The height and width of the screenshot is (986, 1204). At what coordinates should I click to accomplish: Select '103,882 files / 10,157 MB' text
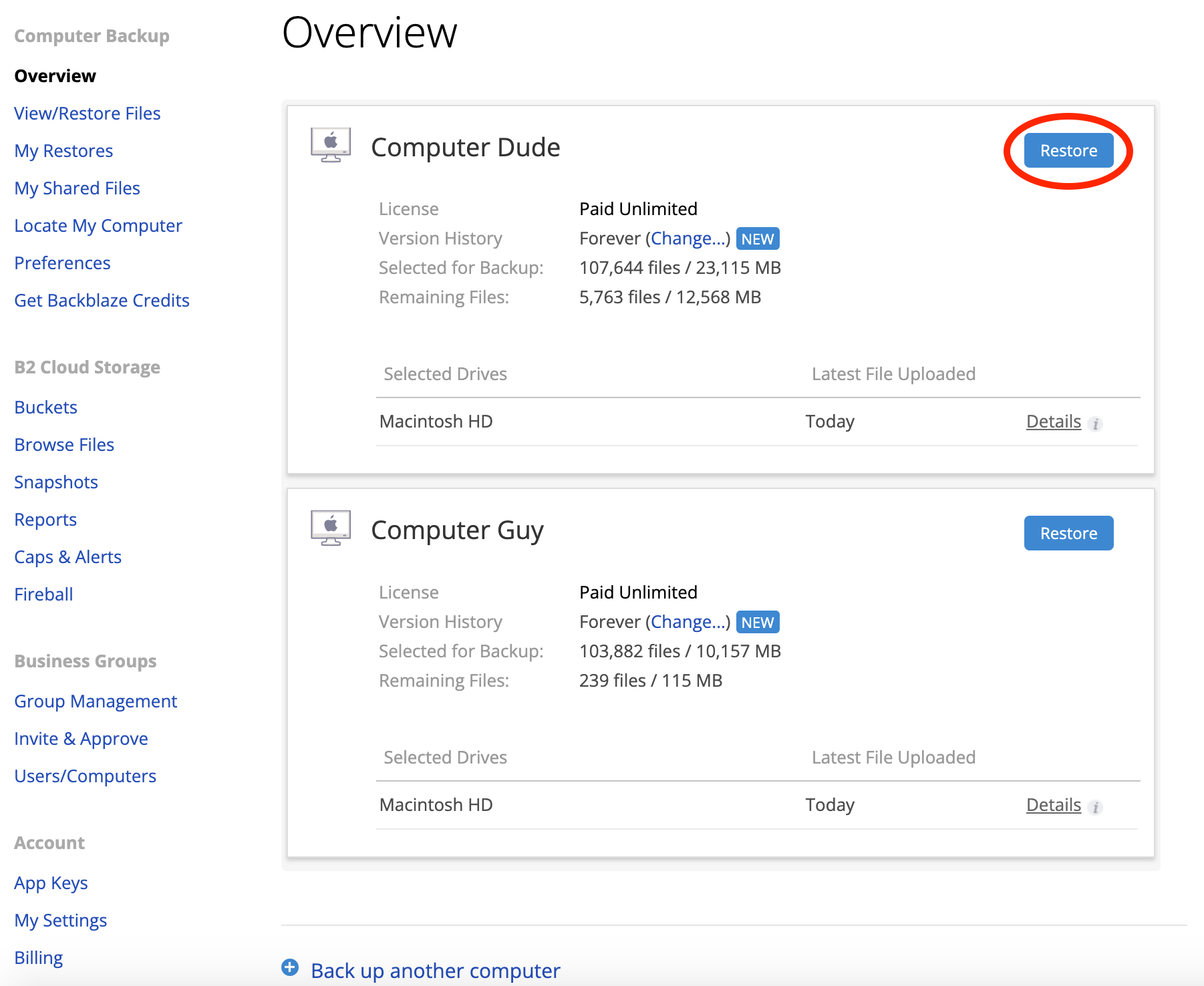click(x=680, y=651)
